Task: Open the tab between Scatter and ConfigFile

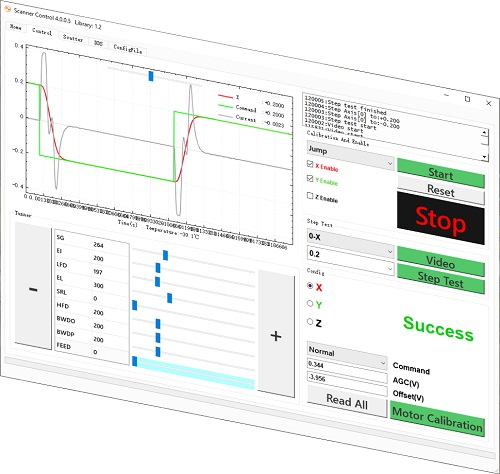Action: 98,43
